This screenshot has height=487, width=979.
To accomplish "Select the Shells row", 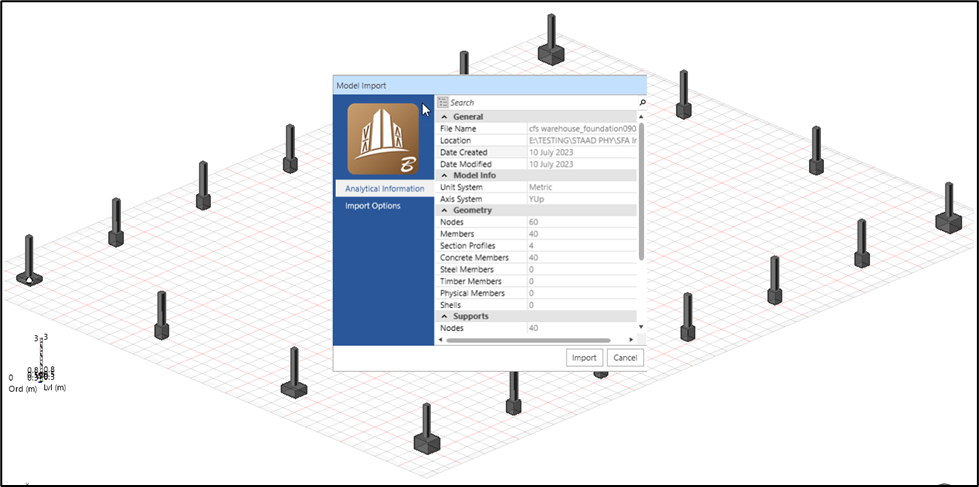I will (x=536, y=305).
